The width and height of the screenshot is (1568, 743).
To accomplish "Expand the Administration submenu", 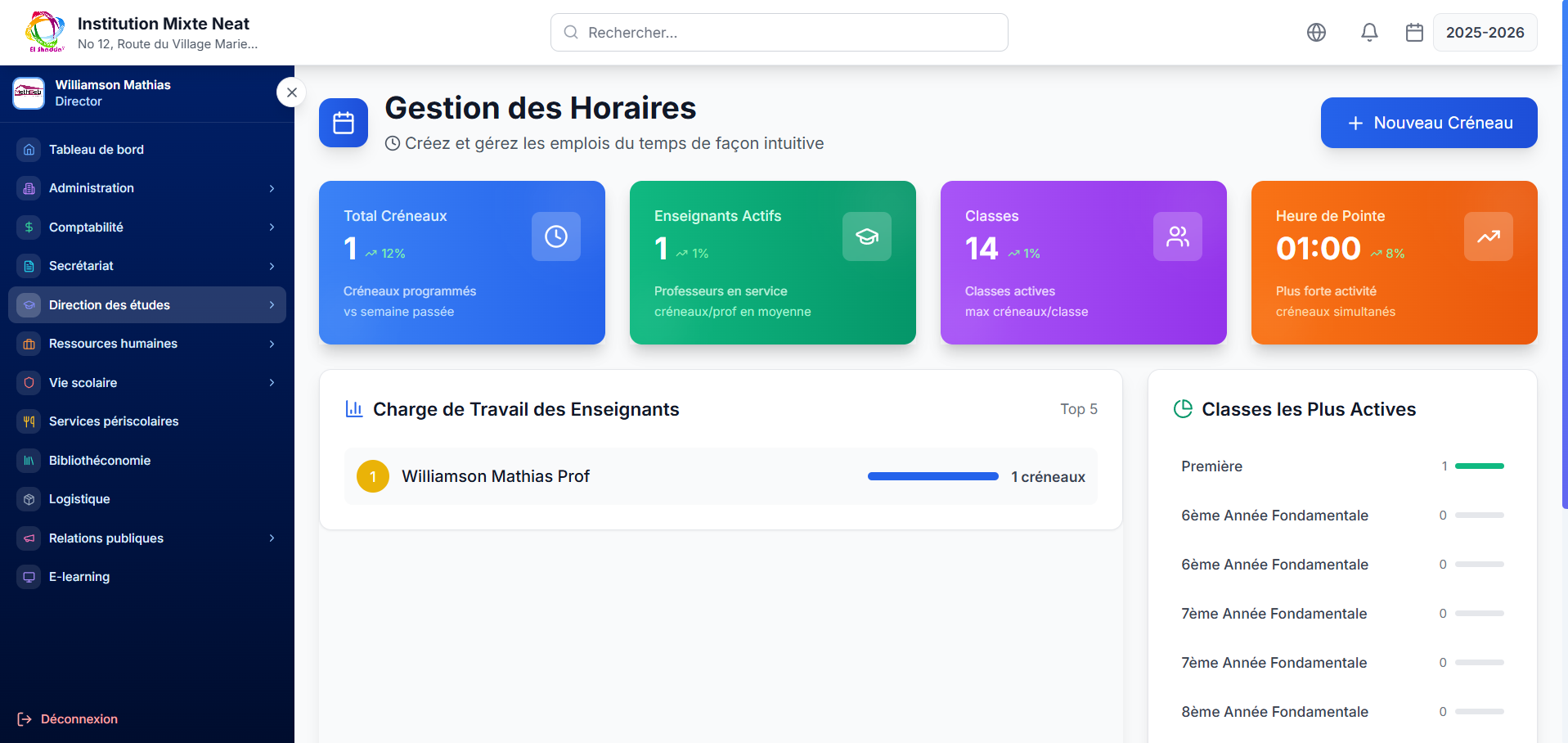I will [x=272, y=188].
